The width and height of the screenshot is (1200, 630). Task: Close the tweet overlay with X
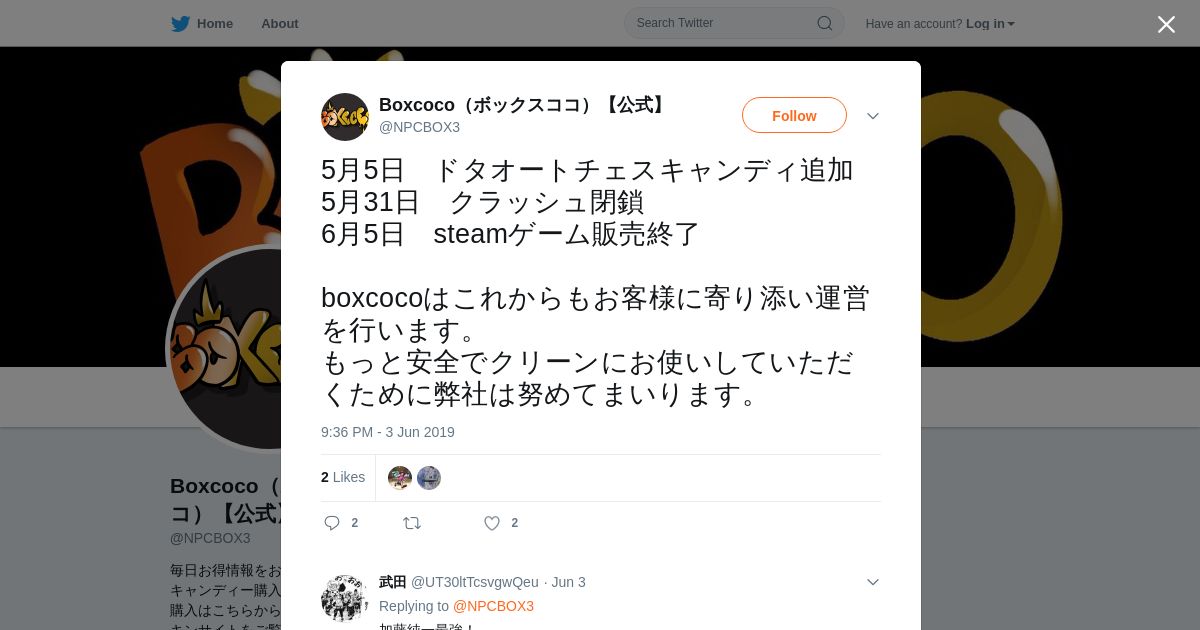click(x=1166, y=24)
